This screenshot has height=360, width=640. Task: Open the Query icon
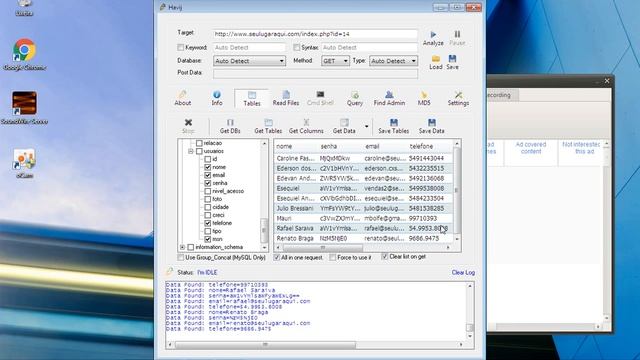pos(355,95)
